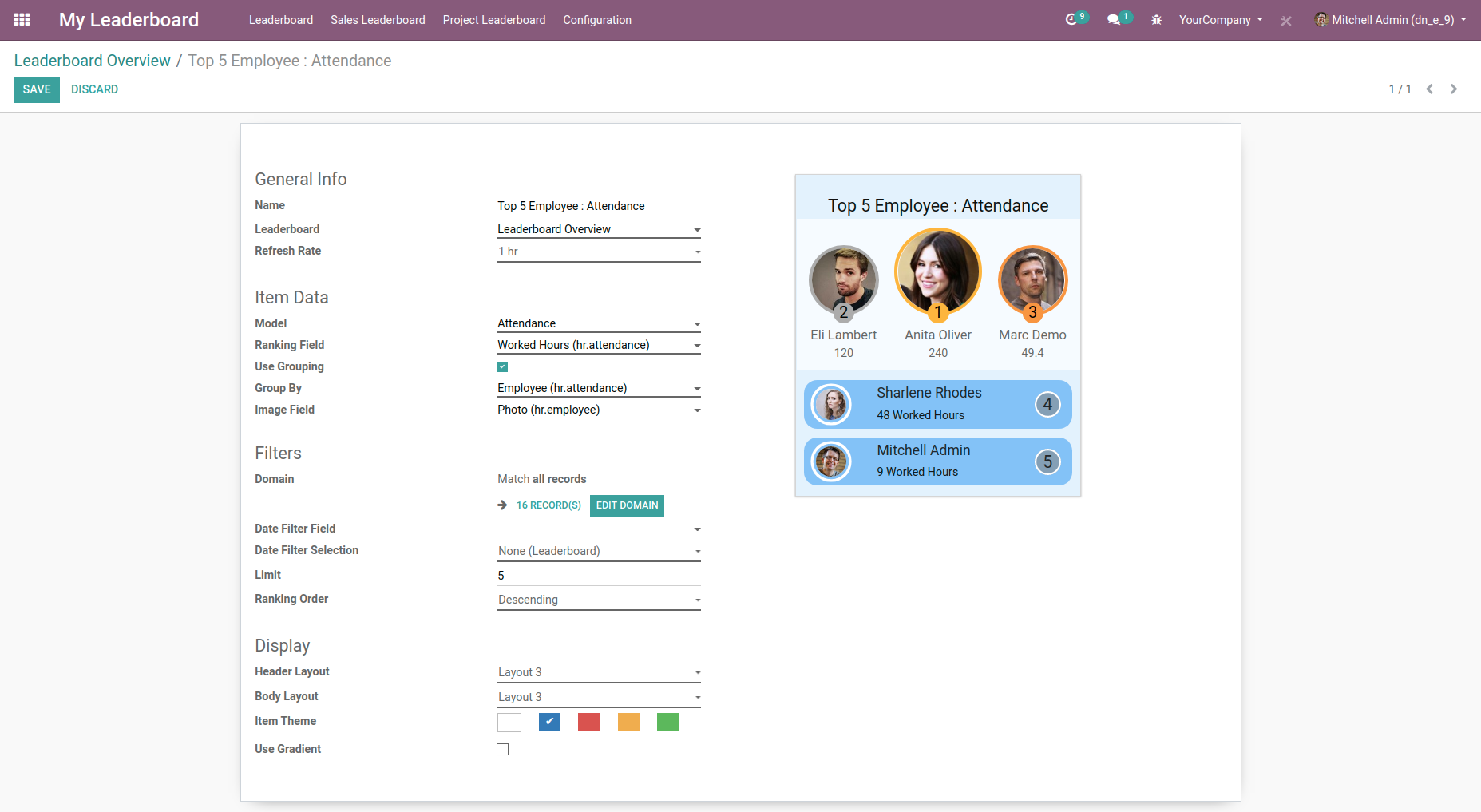1481x812 pixels.
Task: Open the conversations chat icon
Action: (1114, 20)
